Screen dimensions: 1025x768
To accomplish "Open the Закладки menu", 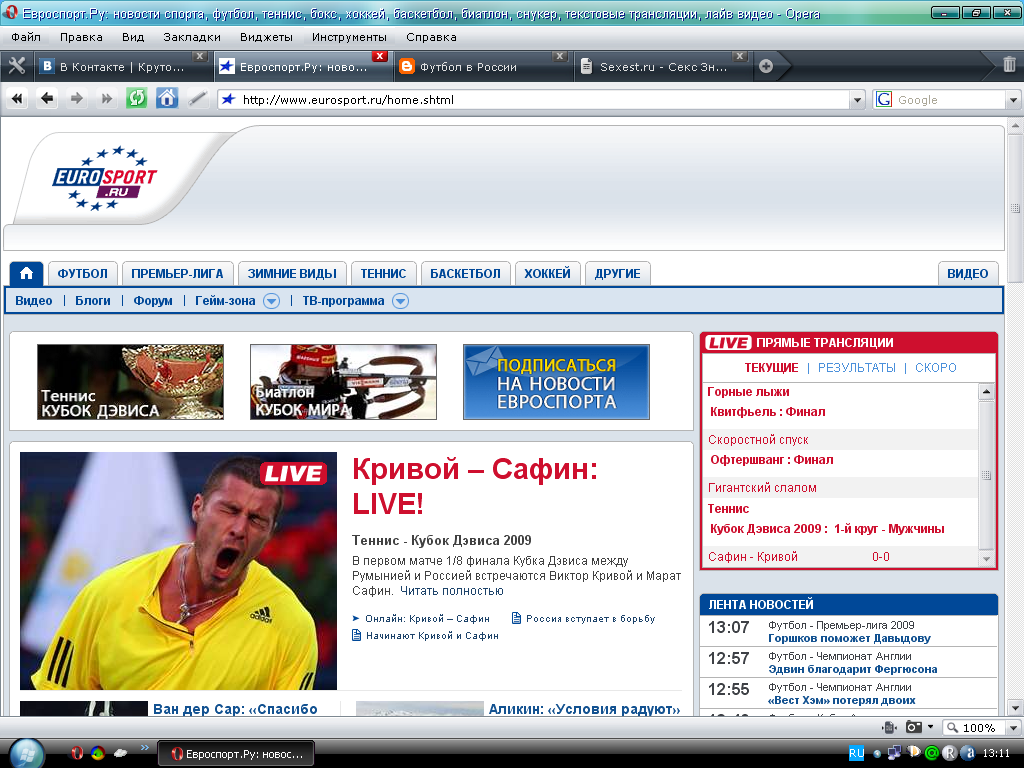I will (191, 37).
